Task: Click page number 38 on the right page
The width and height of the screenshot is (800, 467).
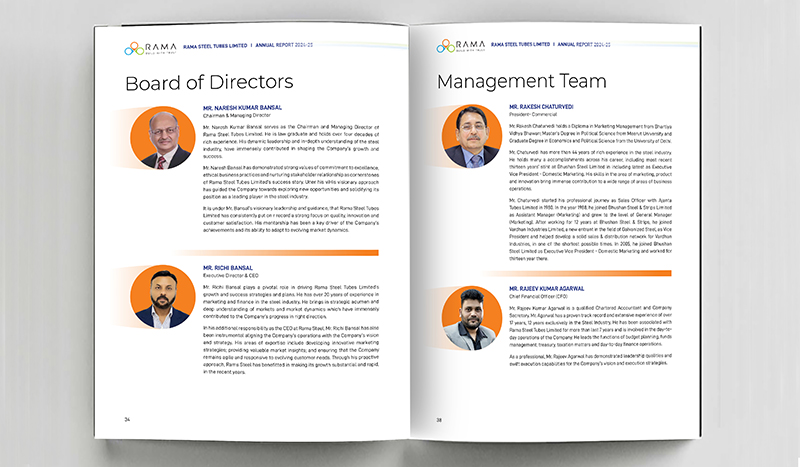Action: (438, 418)
